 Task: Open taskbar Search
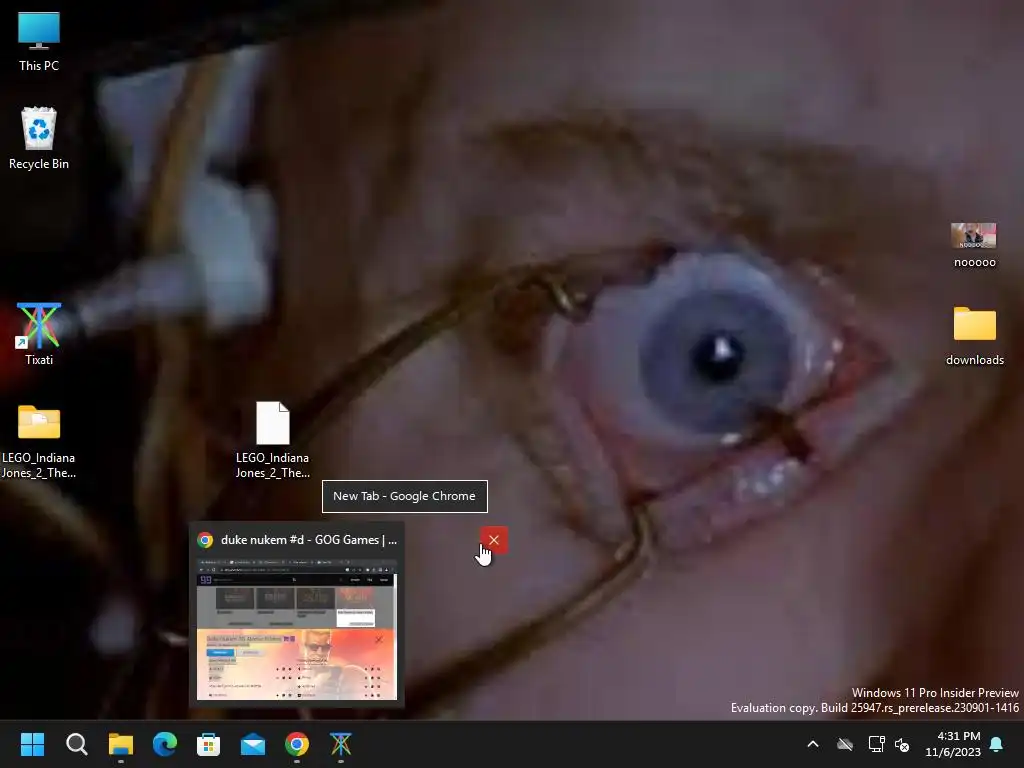(x=76, y=744)
